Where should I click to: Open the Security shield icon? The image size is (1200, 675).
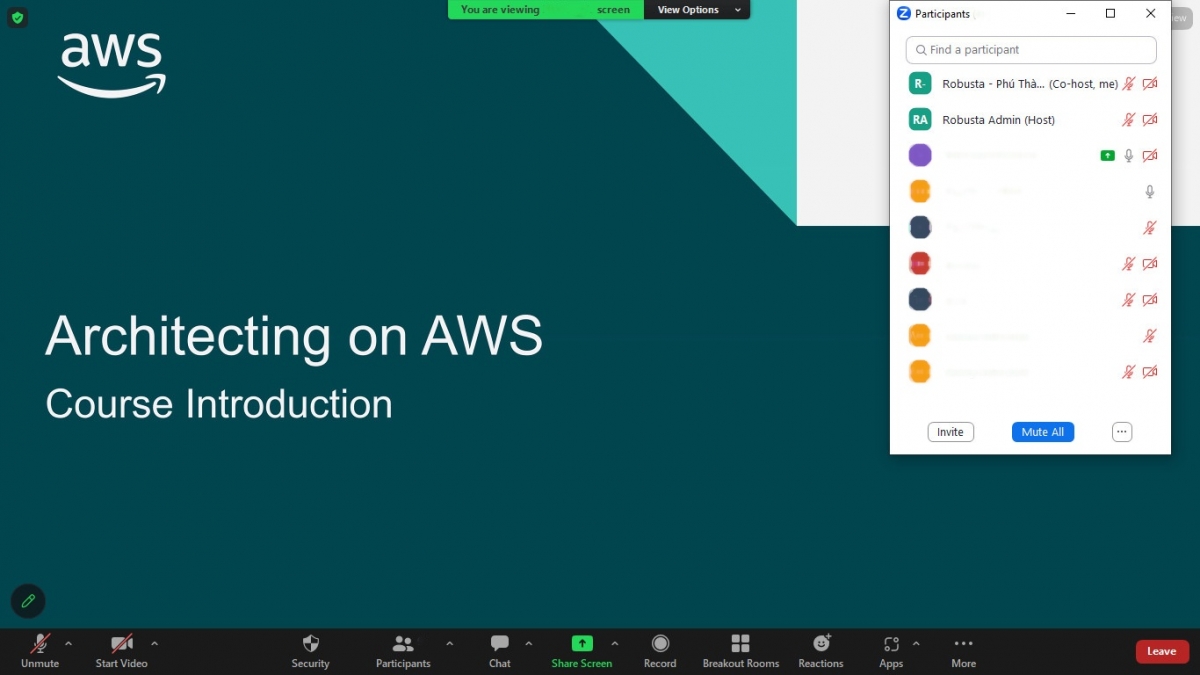pos(310,643)
